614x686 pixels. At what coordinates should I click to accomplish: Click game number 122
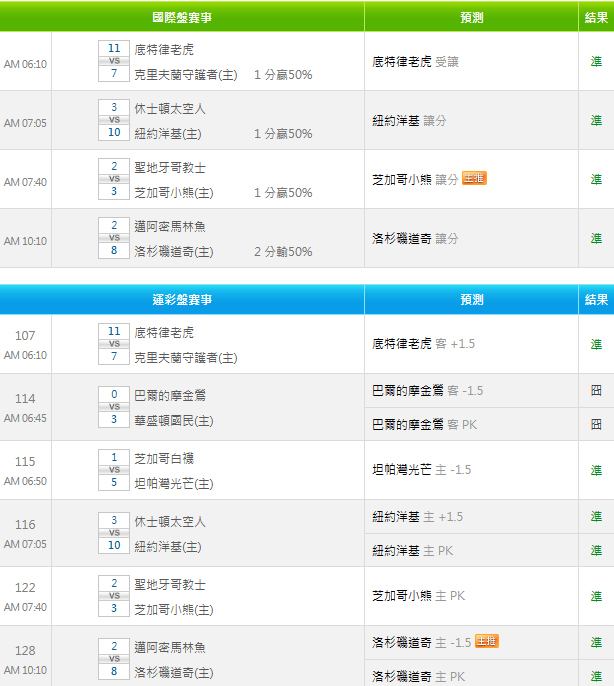(25, 588)
